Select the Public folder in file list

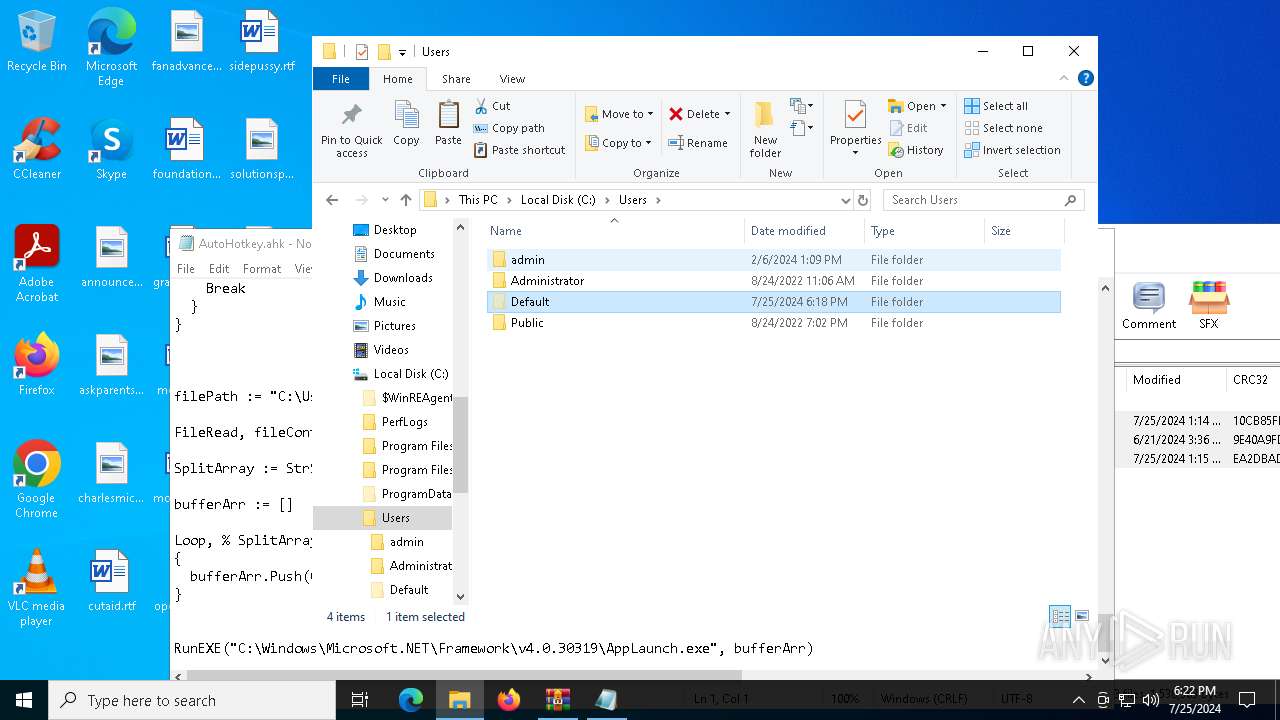point(774,323)
